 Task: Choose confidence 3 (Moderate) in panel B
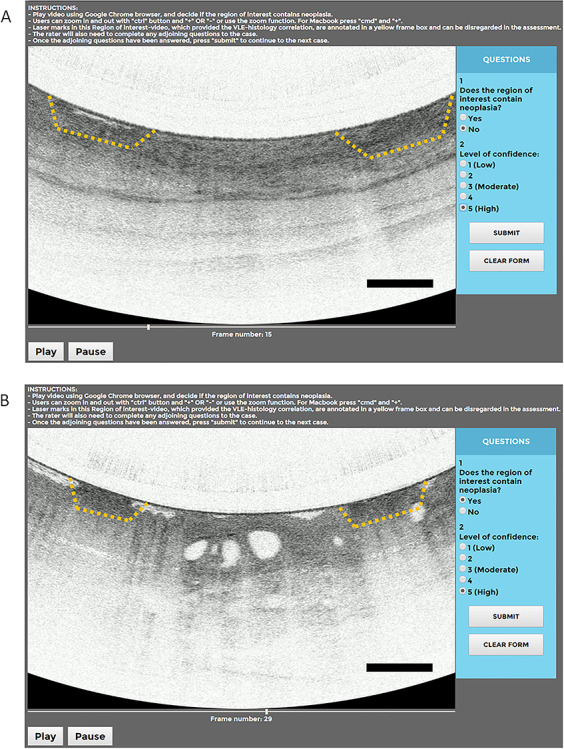pyautogui.click(x=462, y=569)
